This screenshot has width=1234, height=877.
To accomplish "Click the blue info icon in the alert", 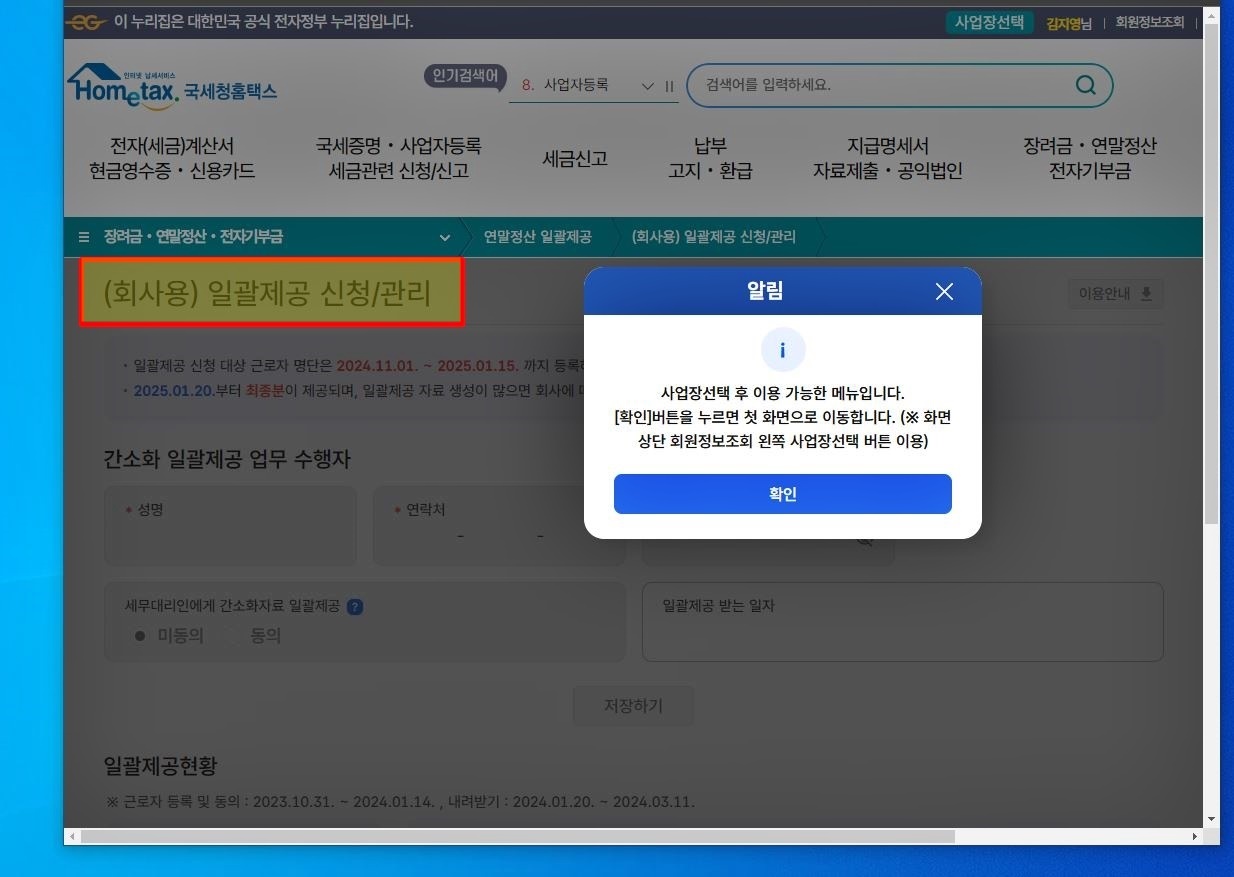I will (x=783, y=350).
